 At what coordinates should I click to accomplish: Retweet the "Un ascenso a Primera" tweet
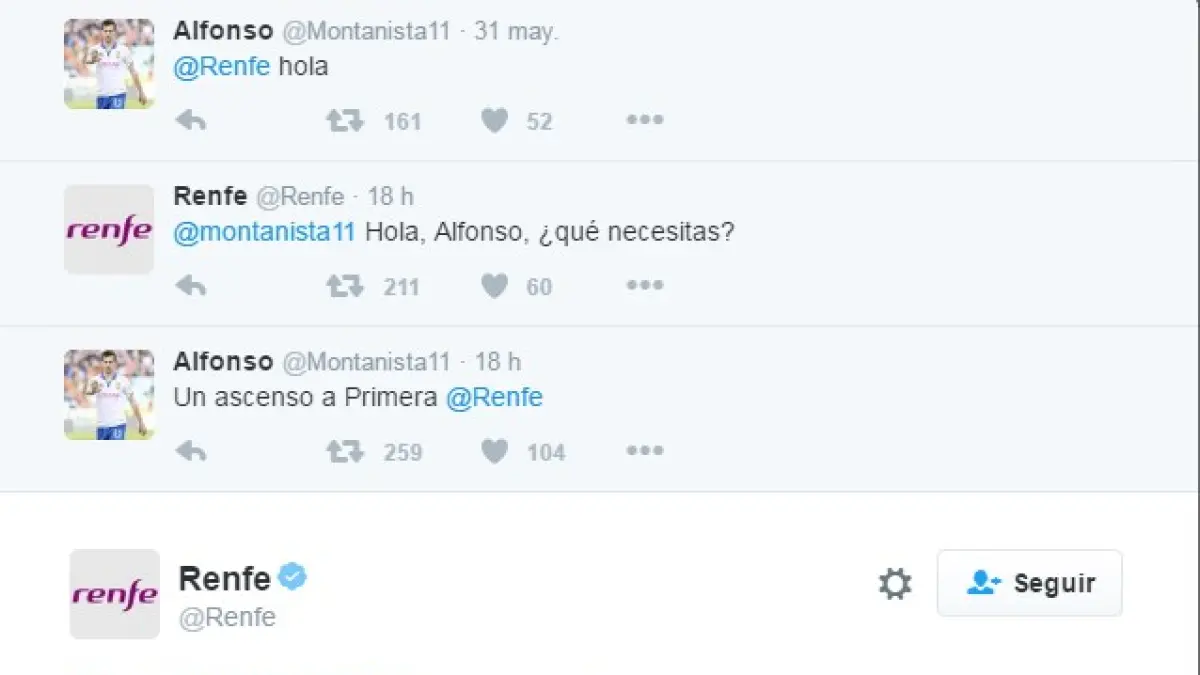point(345,452)
